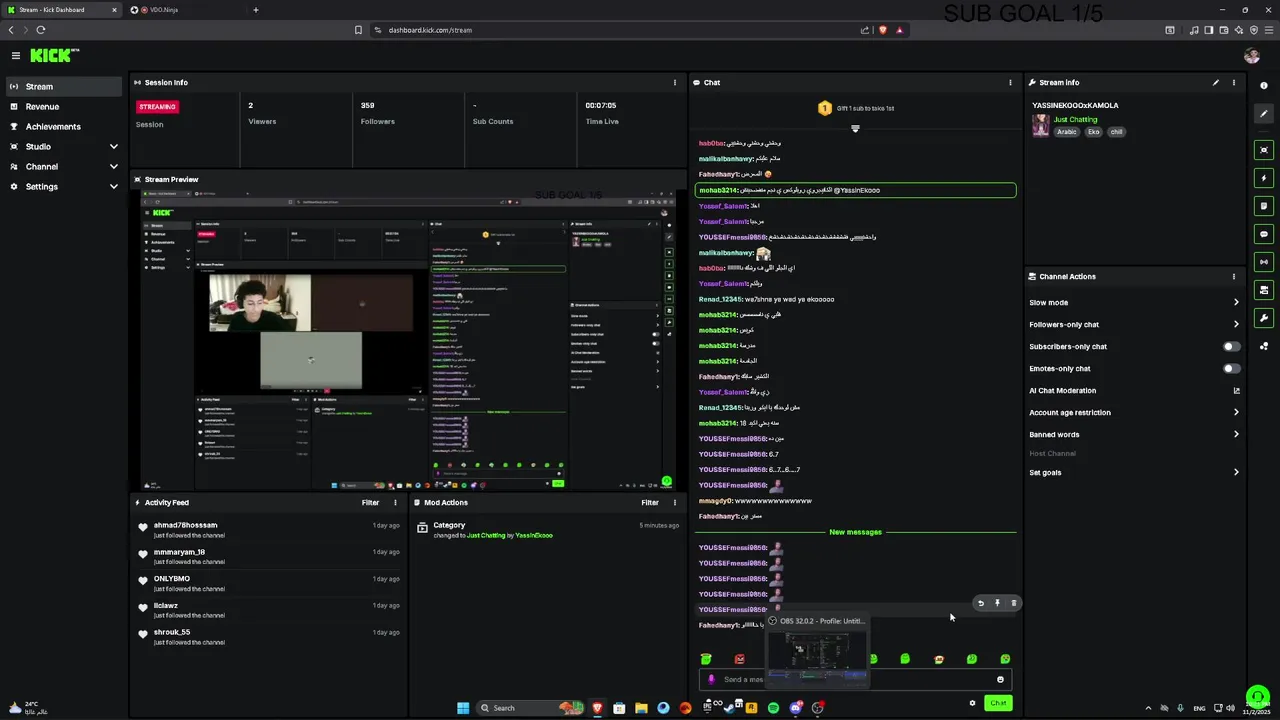Open Stream Info panel three-dot menu
The image size is (1280, 720).
[x=1234, y=83]
